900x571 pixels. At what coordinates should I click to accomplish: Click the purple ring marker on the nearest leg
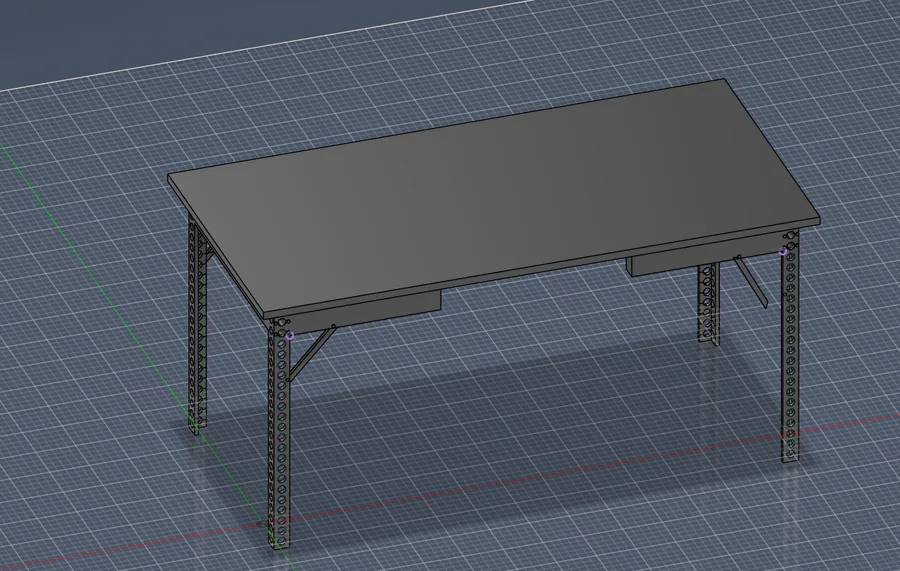click(290, 336)
